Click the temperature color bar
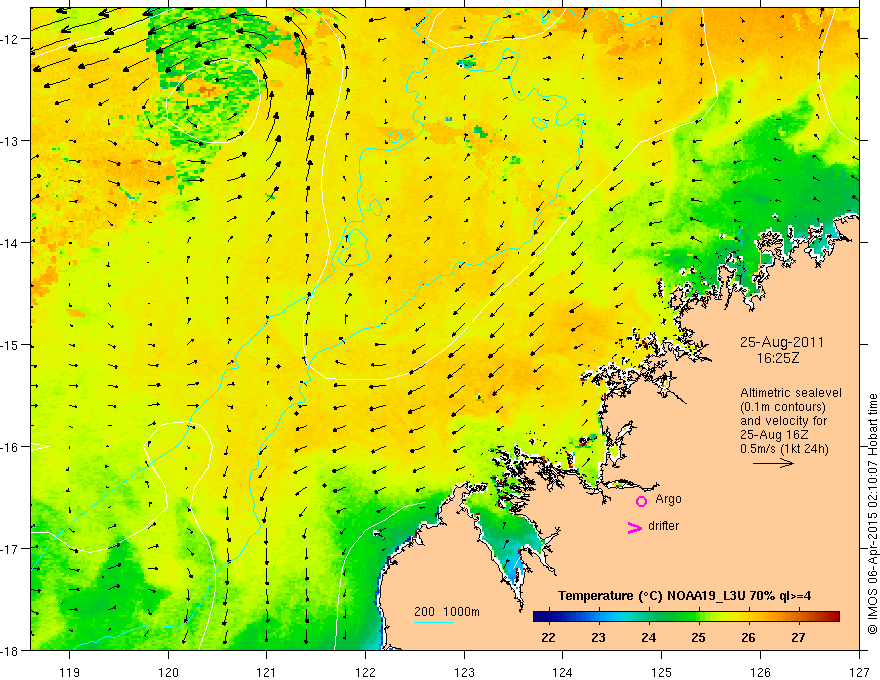 686,617
